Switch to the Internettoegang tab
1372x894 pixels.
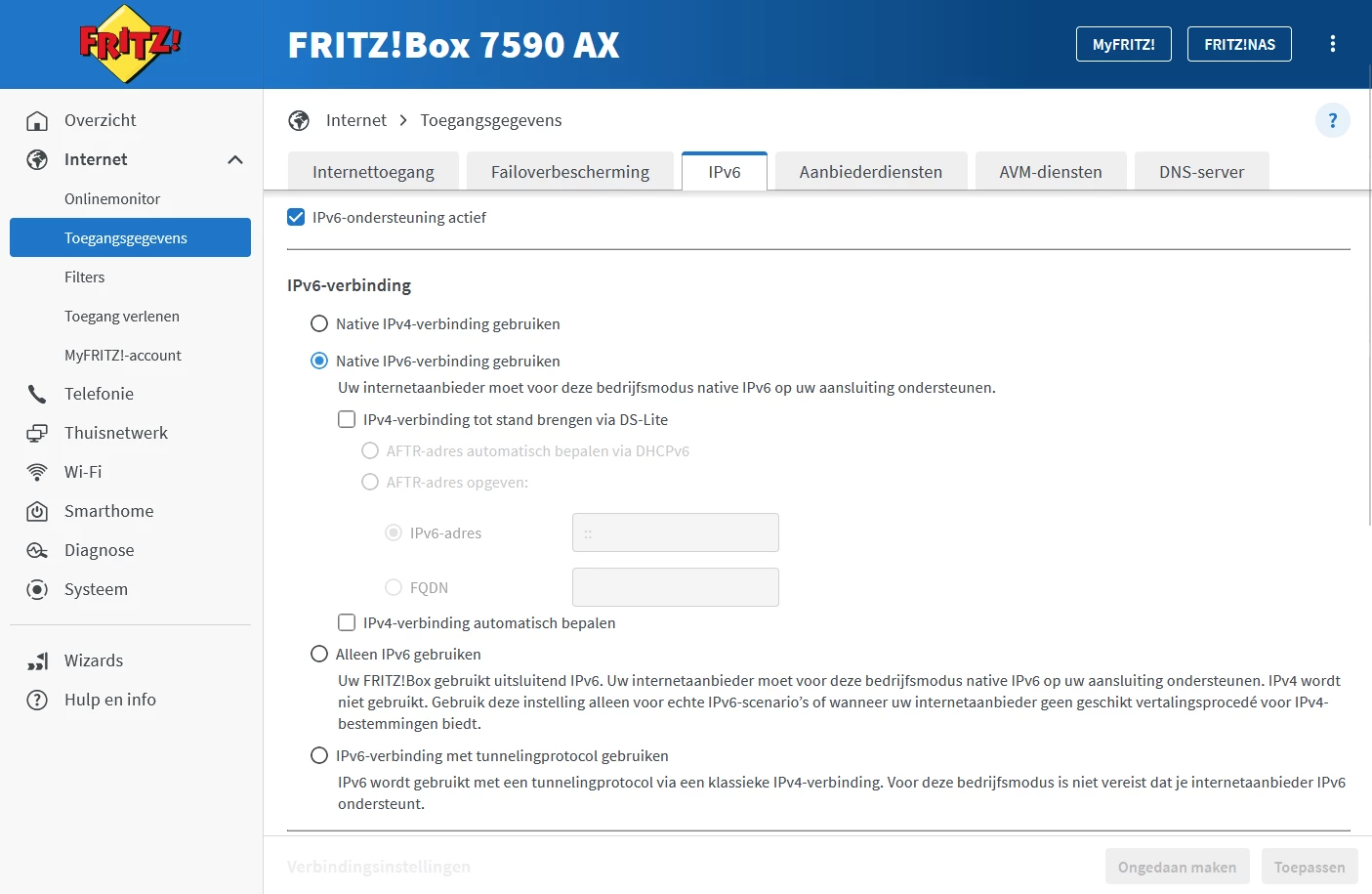pos(373,171)
